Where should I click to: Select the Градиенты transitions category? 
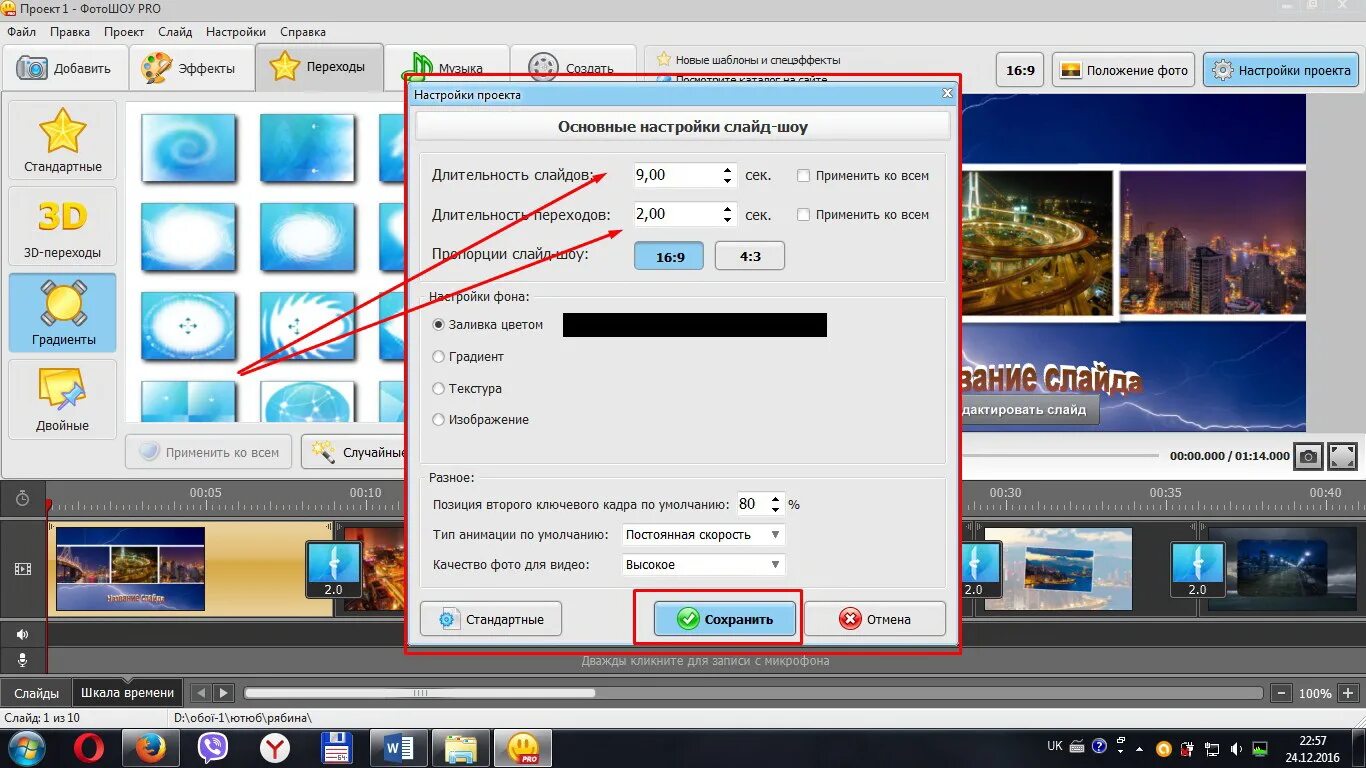(62, 312)
